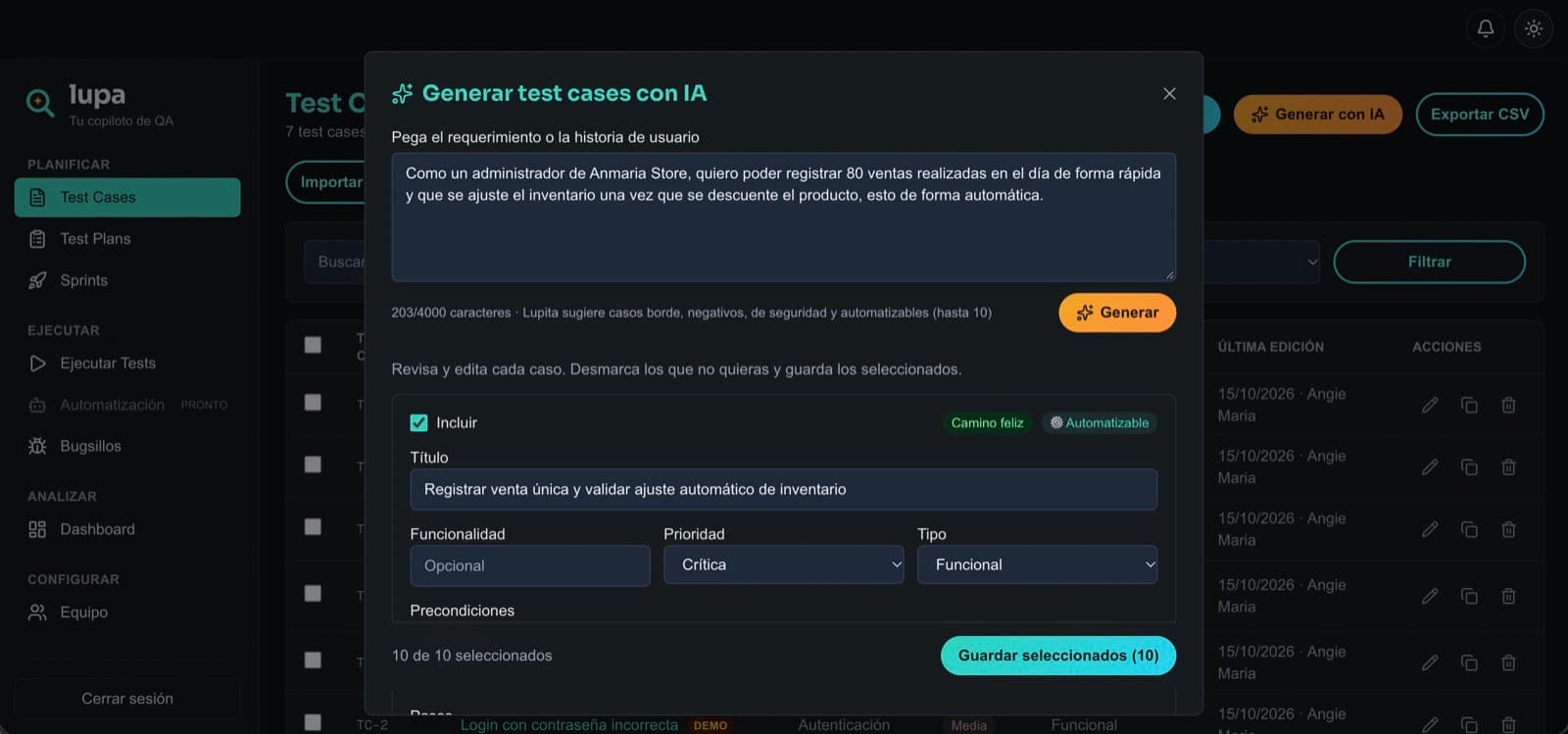Click the ACCIONES column header
Image resolution: width=1568 pixels, height=734 pixels.
point(1446,347)
